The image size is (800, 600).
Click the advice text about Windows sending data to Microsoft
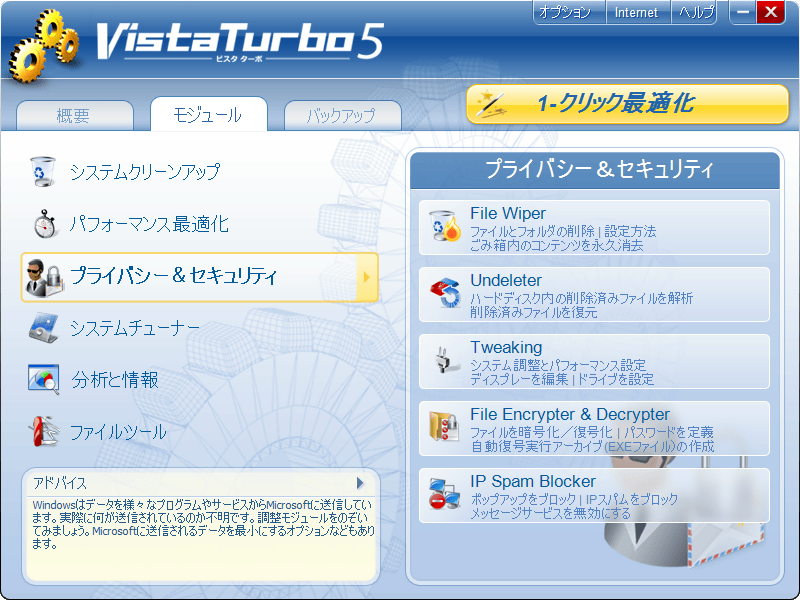(x=203, y=524)
